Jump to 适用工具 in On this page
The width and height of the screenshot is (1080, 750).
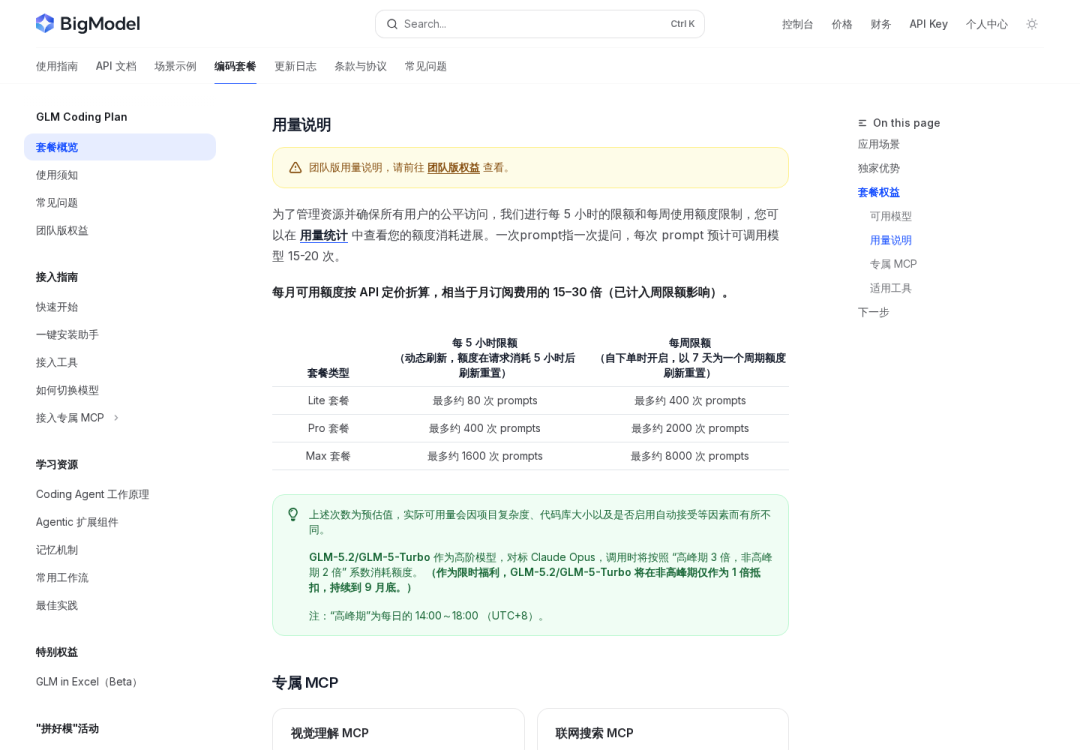pos(890,288)
